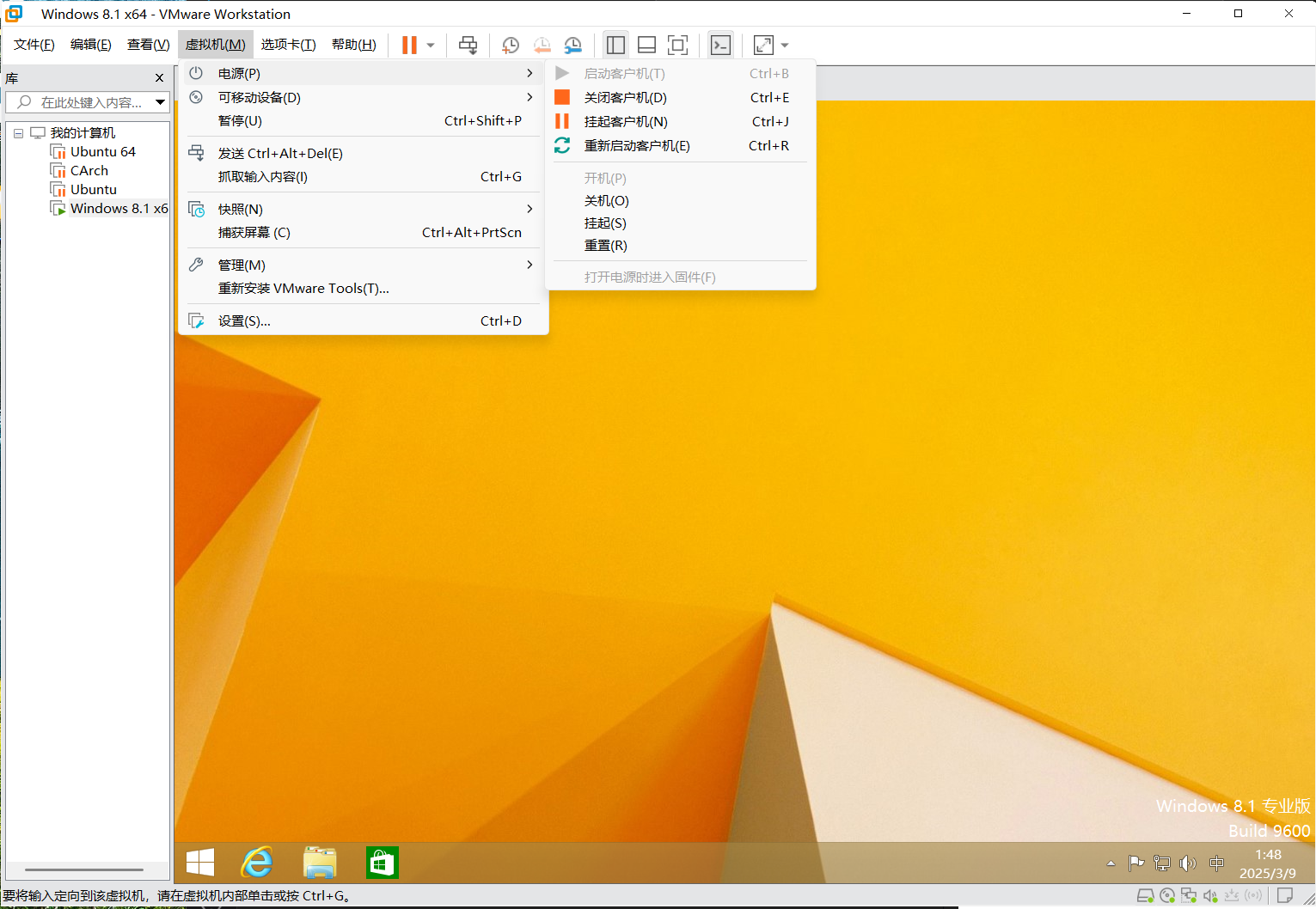This screenshot has width=1316, height=909.
Task: Toggle the thumbnail bar view icon
Action: tap(646, 45)
